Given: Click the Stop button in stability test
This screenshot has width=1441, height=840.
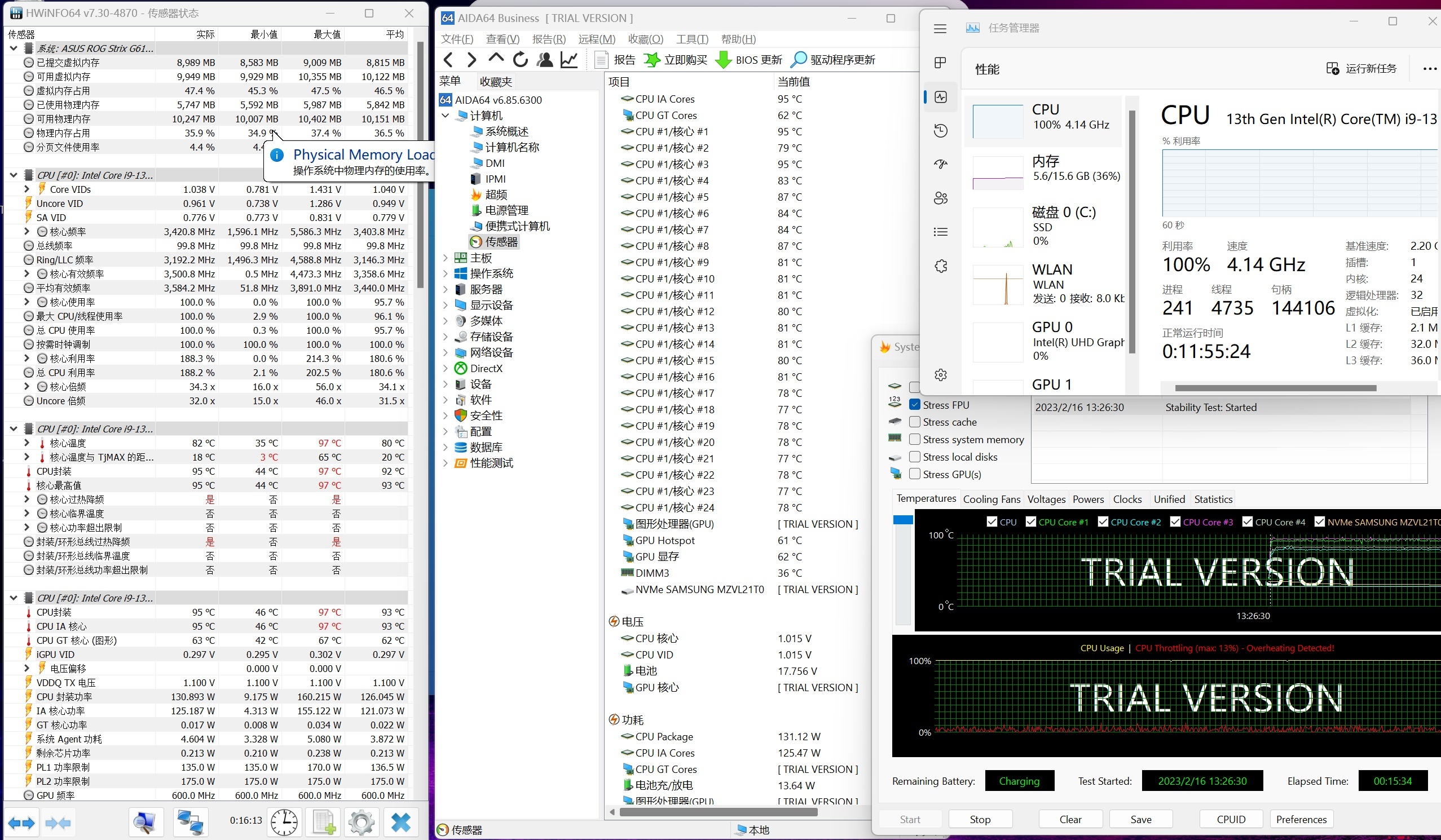Looking at the screenshot, I should (x=980, y=819).
